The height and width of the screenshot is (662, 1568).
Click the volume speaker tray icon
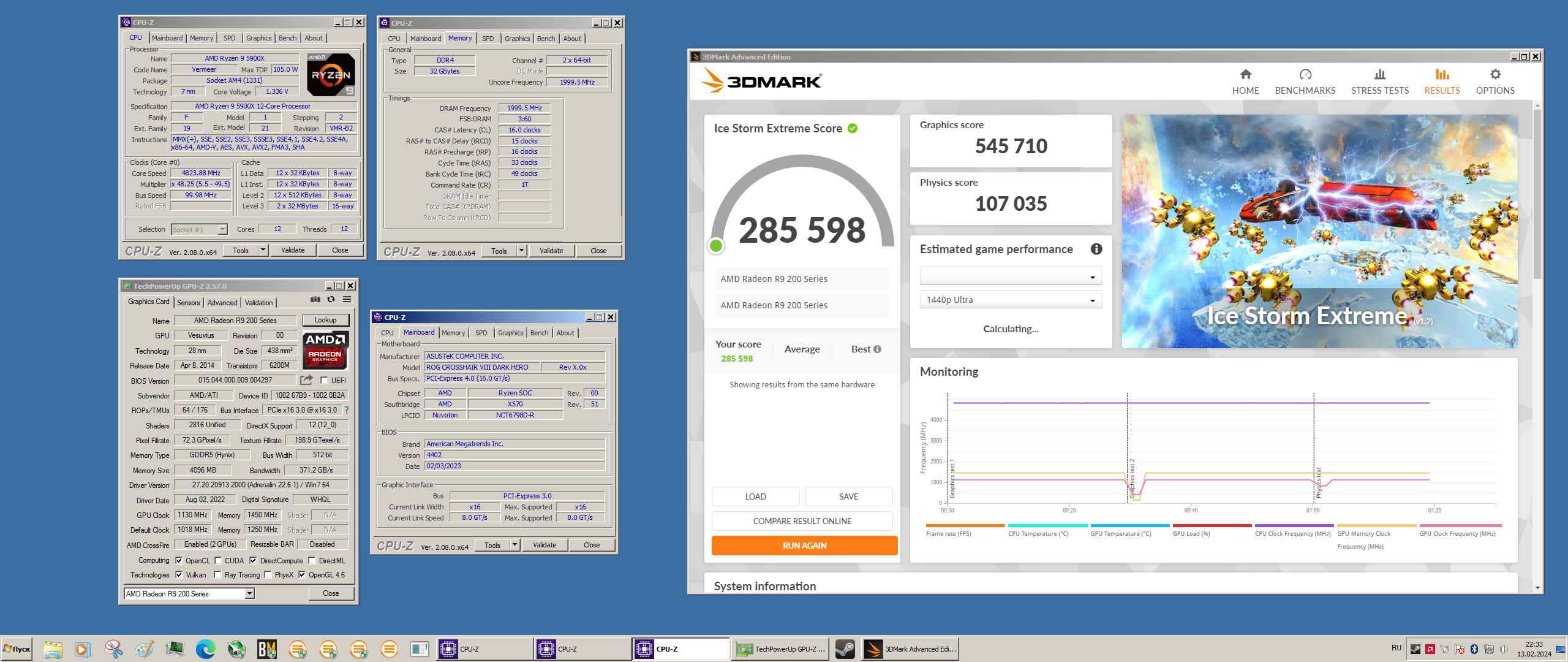point(1504,649)
